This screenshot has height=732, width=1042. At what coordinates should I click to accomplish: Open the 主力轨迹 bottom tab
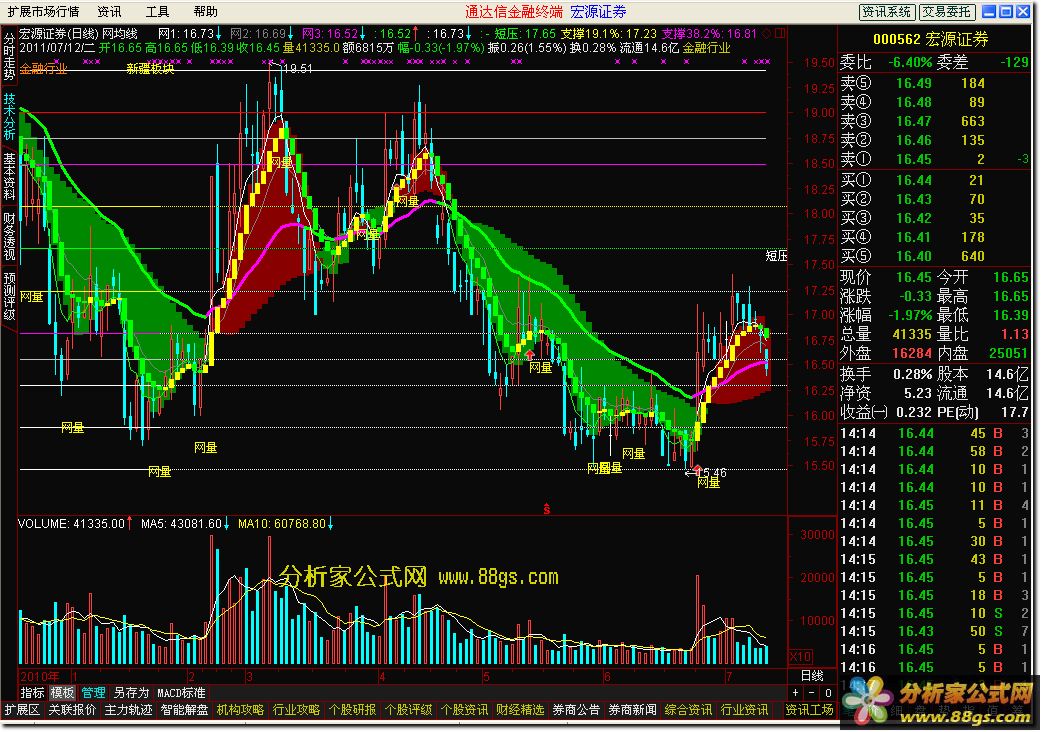pos(128,710)
